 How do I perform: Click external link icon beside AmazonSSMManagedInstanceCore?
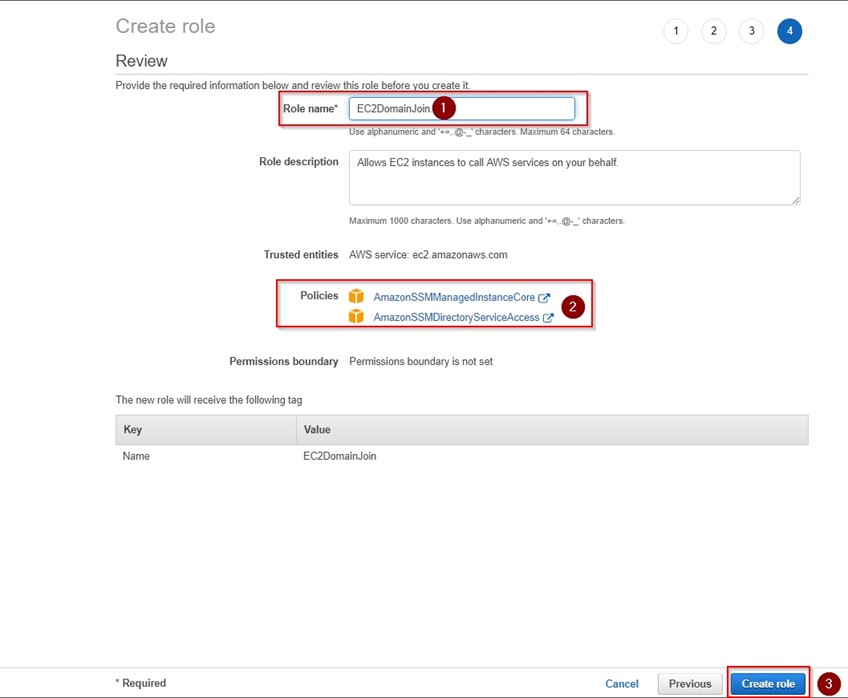click(544, 297)
